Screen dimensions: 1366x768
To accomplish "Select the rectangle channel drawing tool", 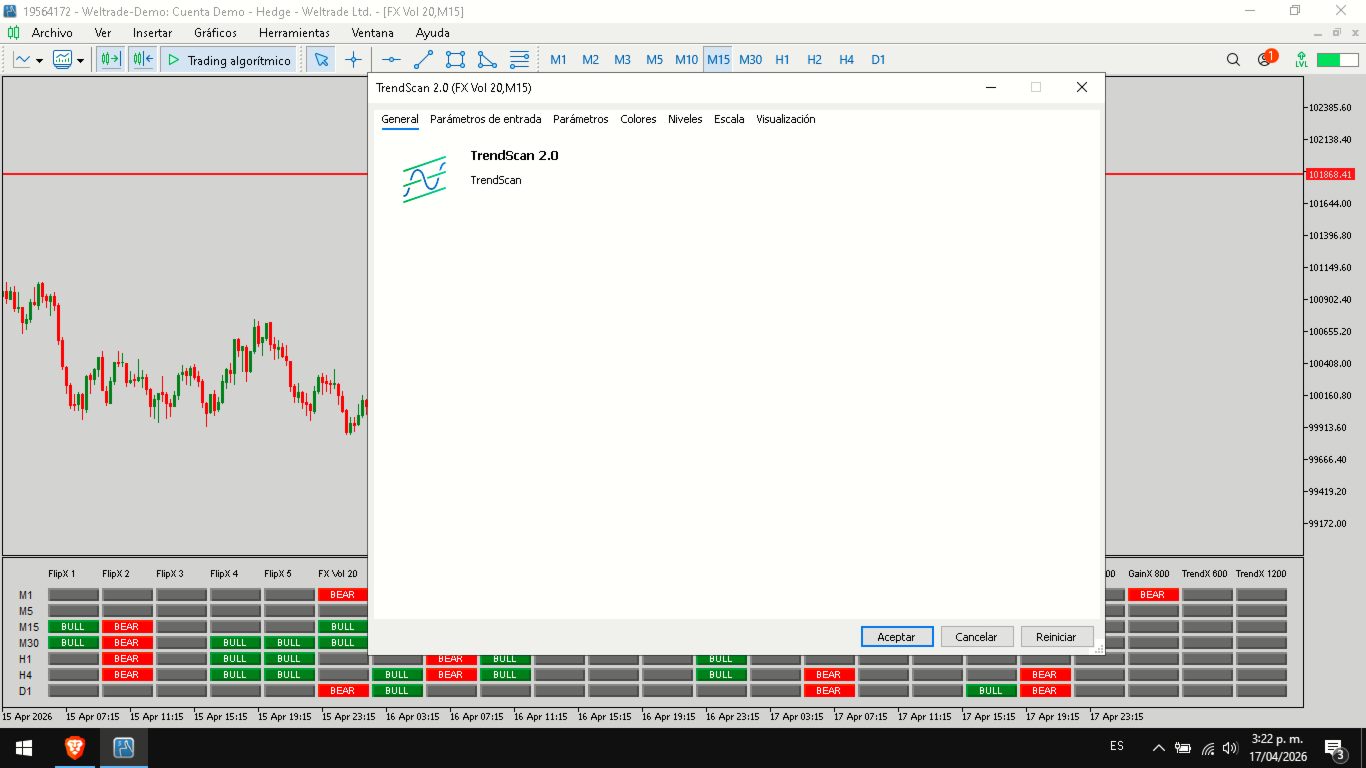I will (x=455, y=60).
